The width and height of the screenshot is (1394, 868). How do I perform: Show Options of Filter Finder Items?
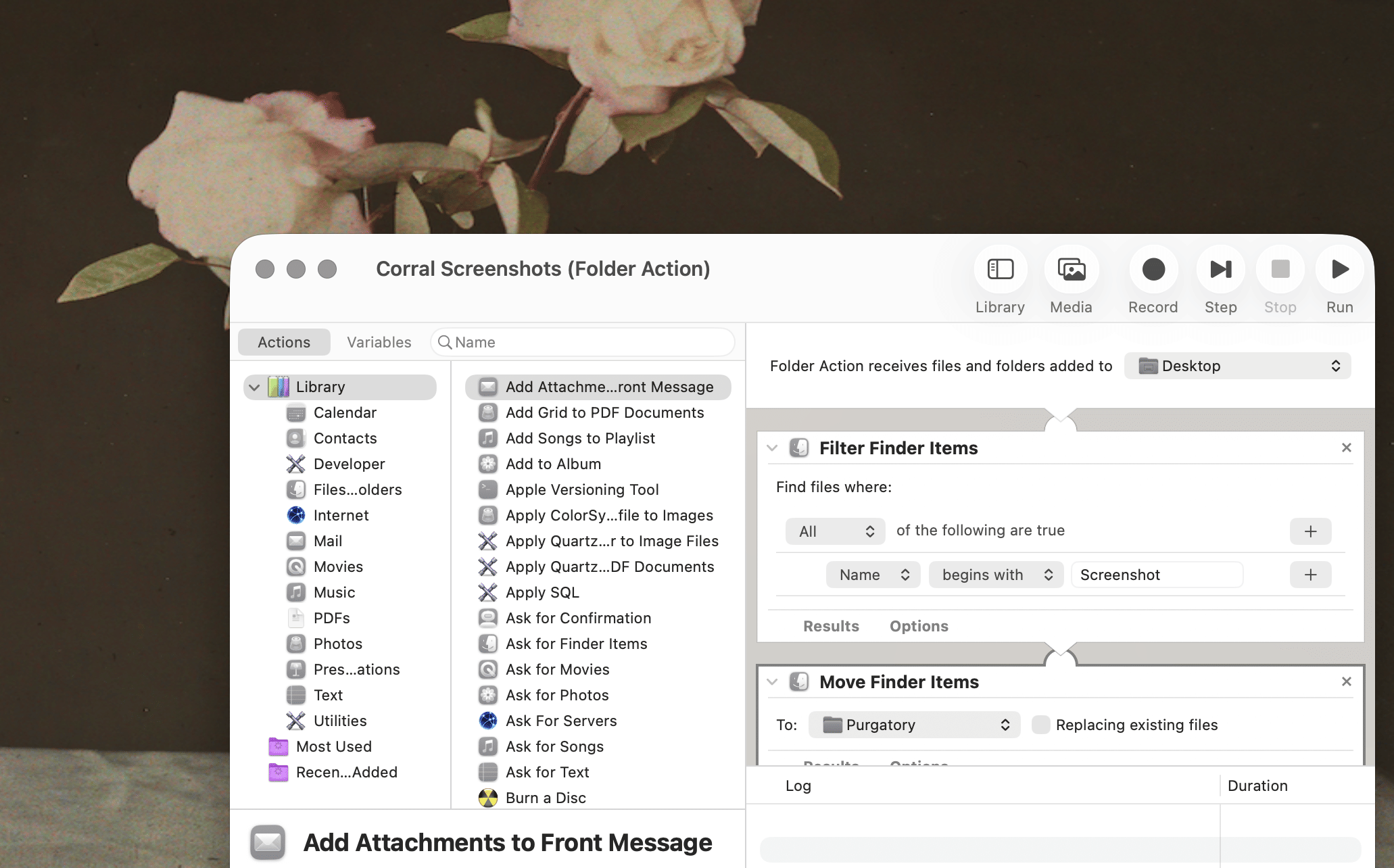point(919,626)
